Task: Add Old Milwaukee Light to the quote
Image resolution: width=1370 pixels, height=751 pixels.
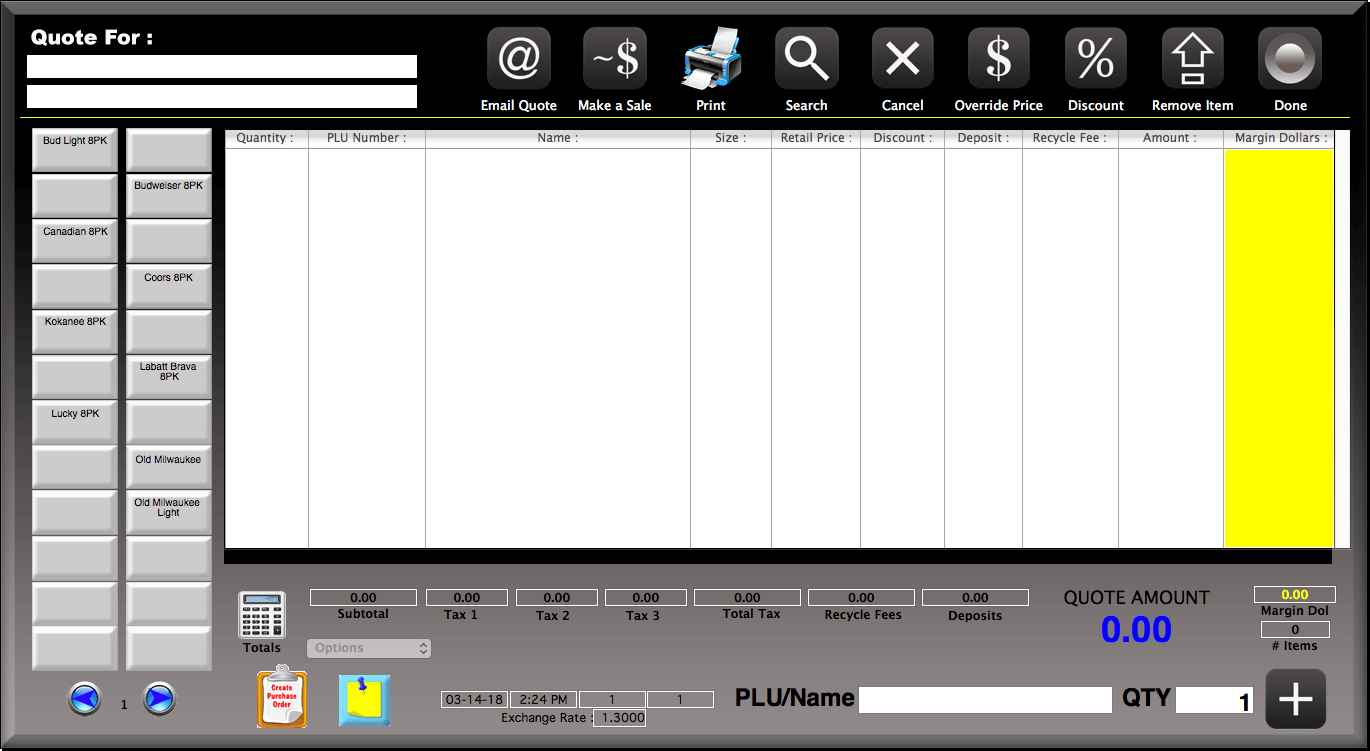Action: [x=168, y=511]
